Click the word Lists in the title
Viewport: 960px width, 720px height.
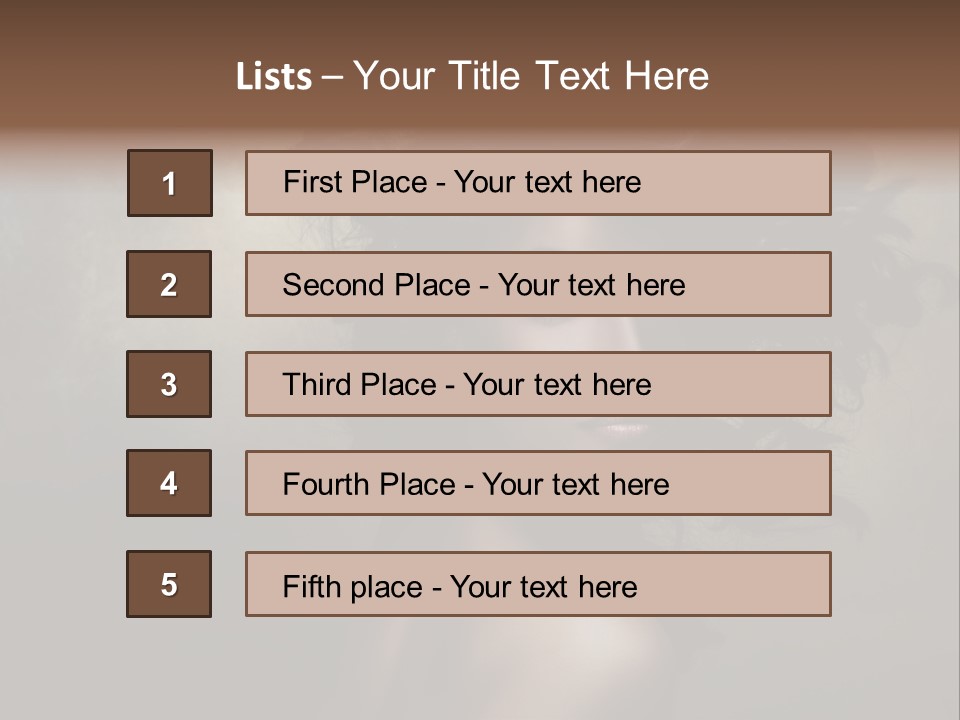[x=273, y=77]
